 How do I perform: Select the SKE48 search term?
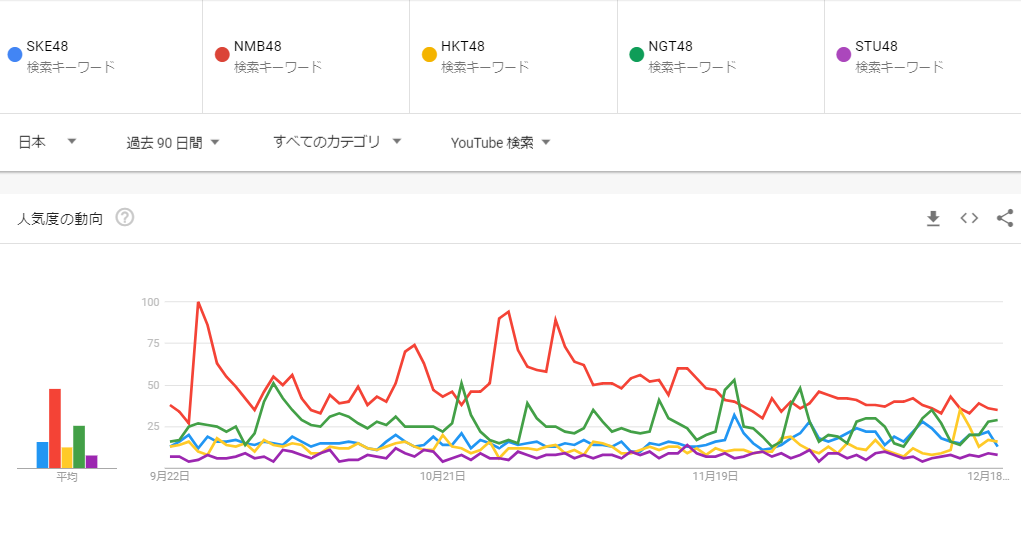click(x=47, y=46)
